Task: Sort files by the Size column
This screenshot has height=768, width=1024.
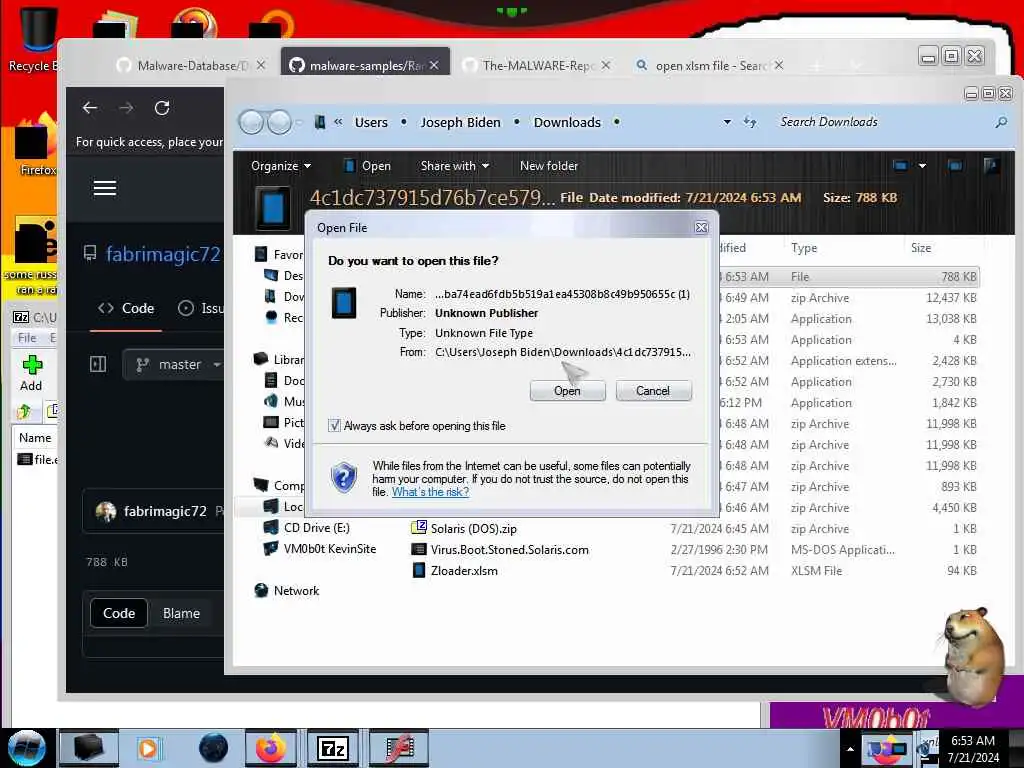Action: [x=921, y=248]
